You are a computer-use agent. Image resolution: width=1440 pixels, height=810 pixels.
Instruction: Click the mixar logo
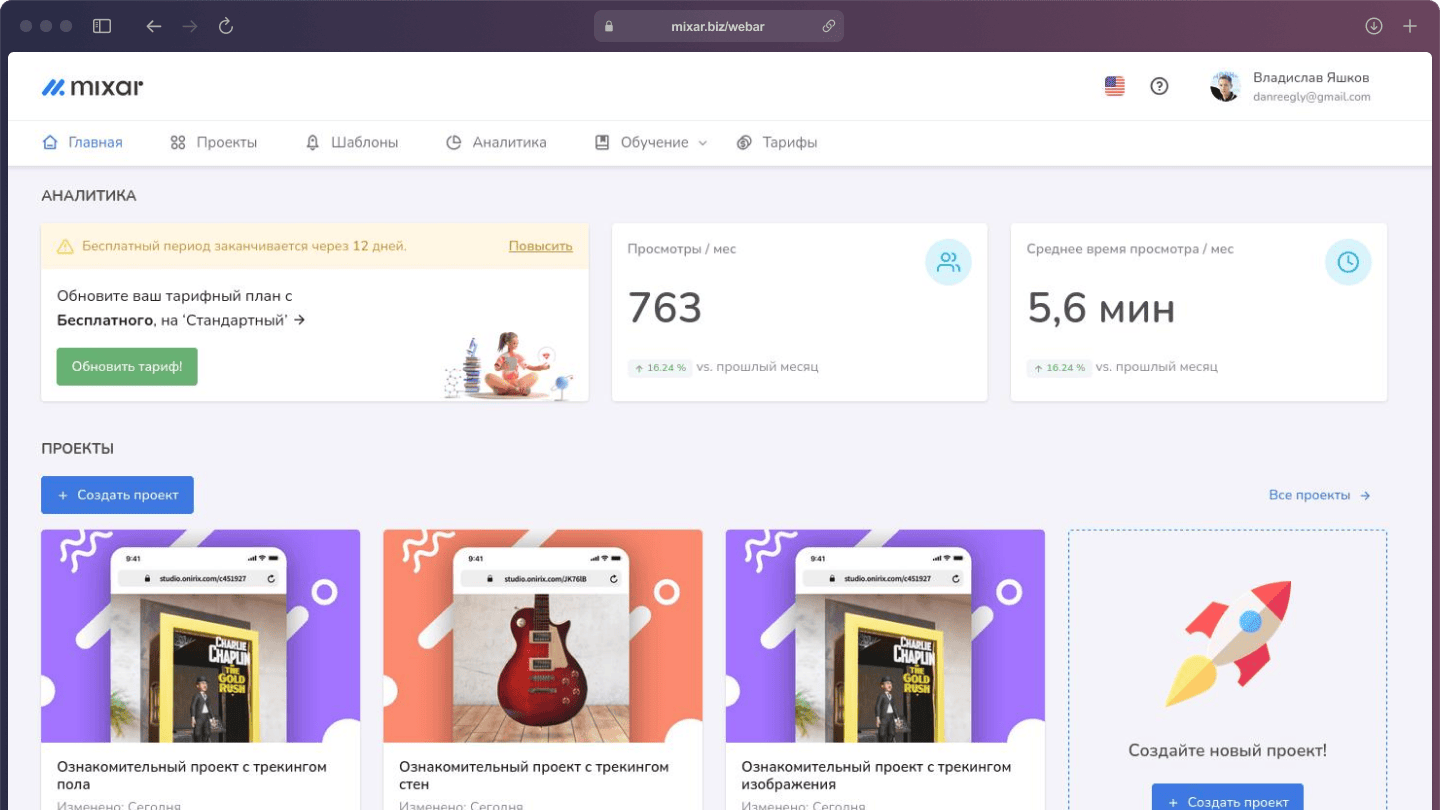92,87
